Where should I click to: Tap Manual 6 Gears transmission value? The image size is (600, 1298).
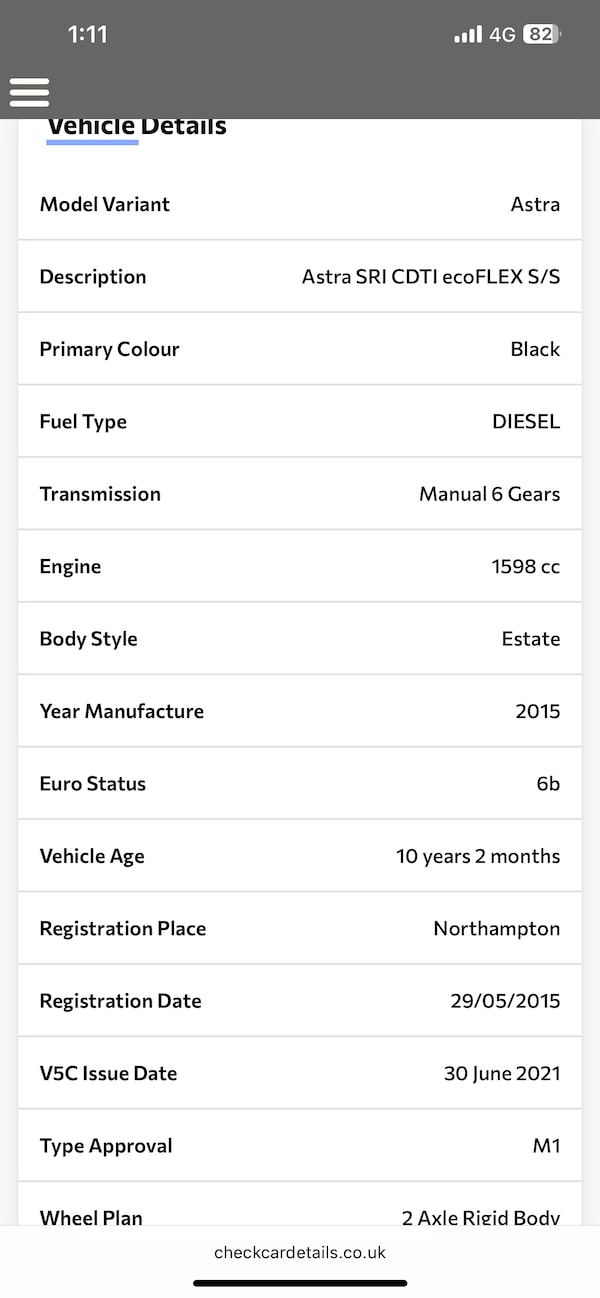click(489, 494)
